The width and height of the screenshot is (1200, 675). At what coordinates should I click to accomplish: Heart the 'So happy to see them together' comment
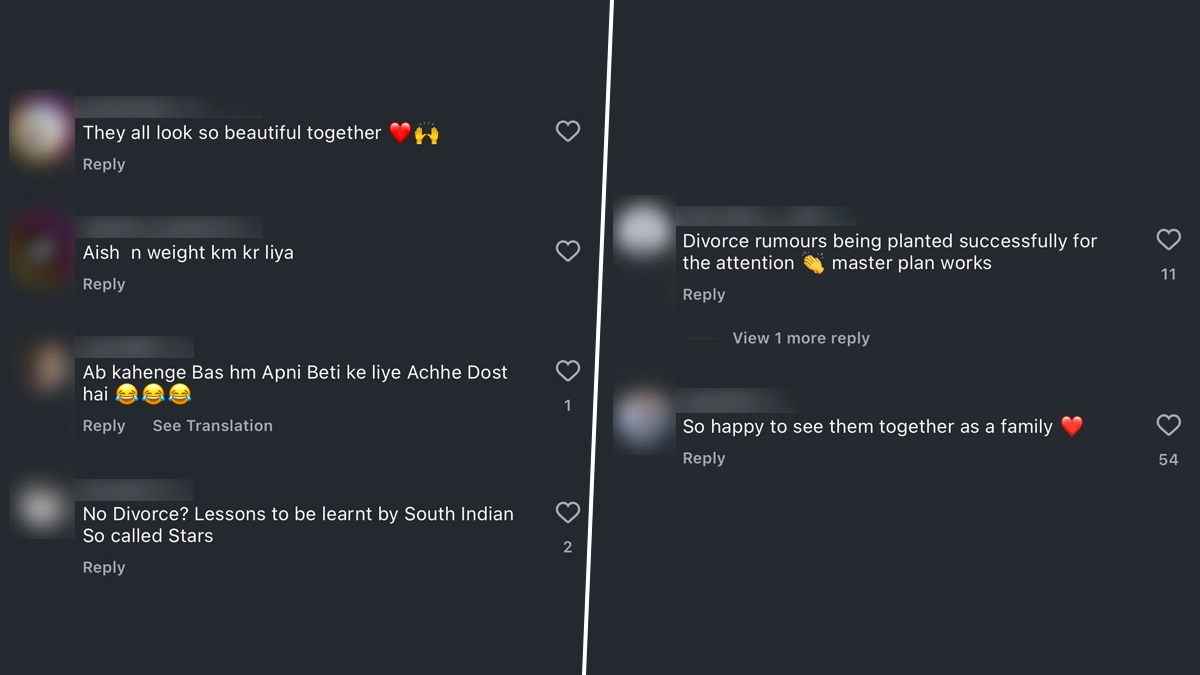click(x=1168, y=425)
